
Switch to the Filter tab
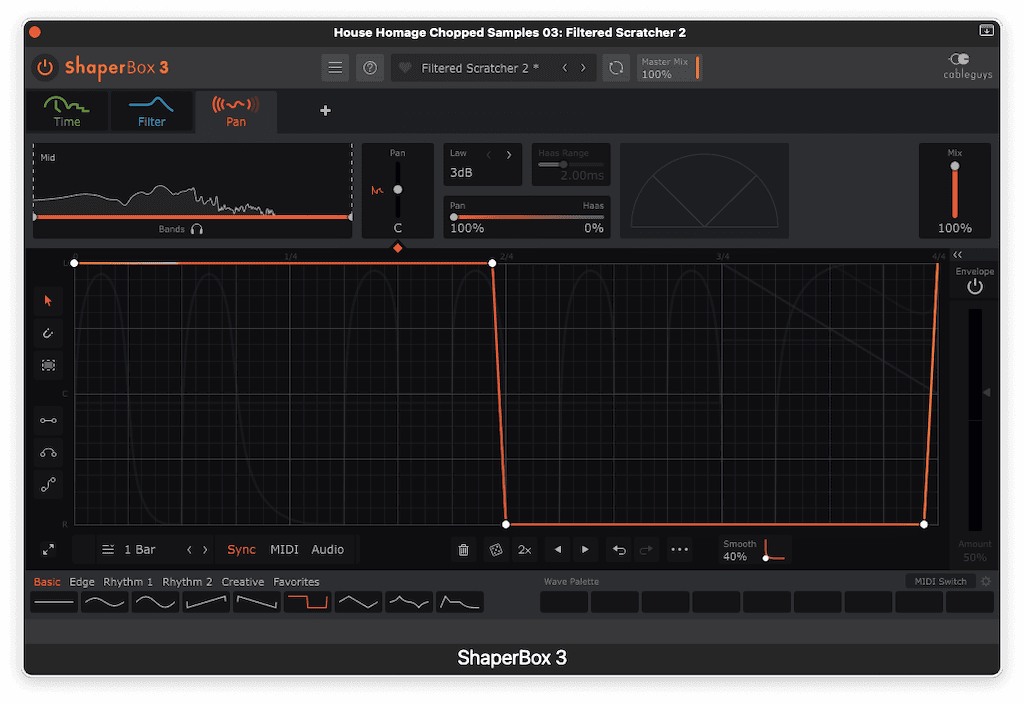pos(151,112)
